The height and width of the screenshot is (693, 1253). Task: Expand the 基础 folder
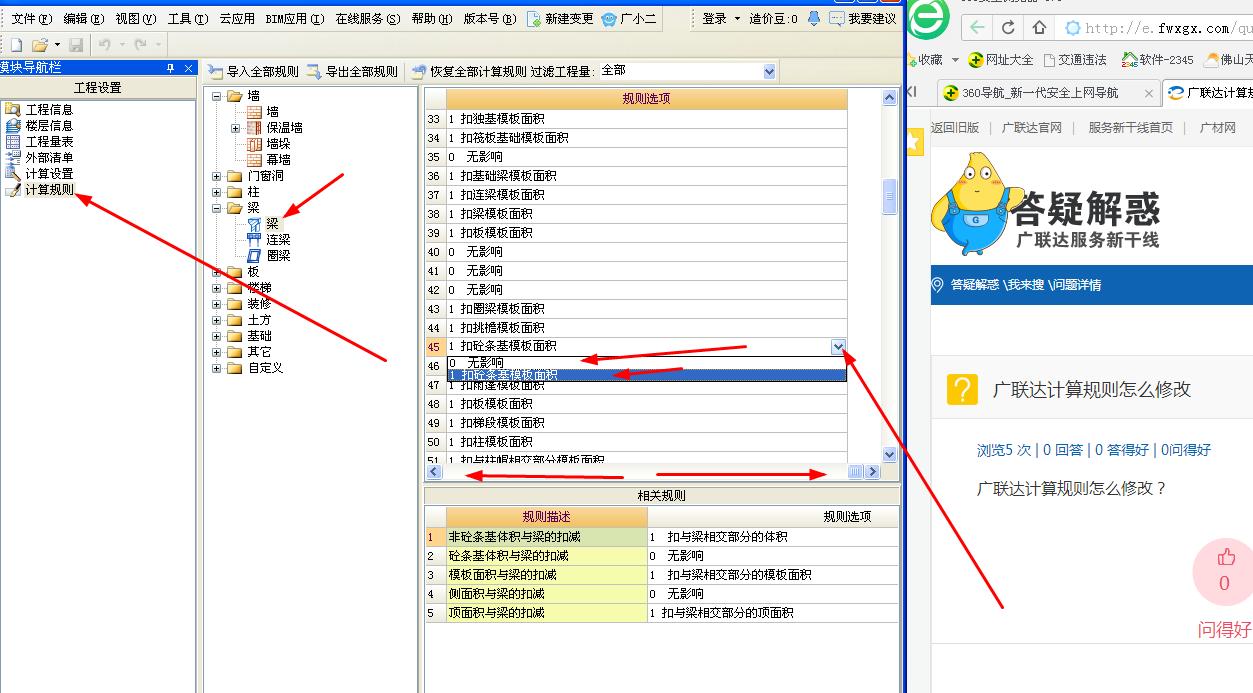click(217, 336)
